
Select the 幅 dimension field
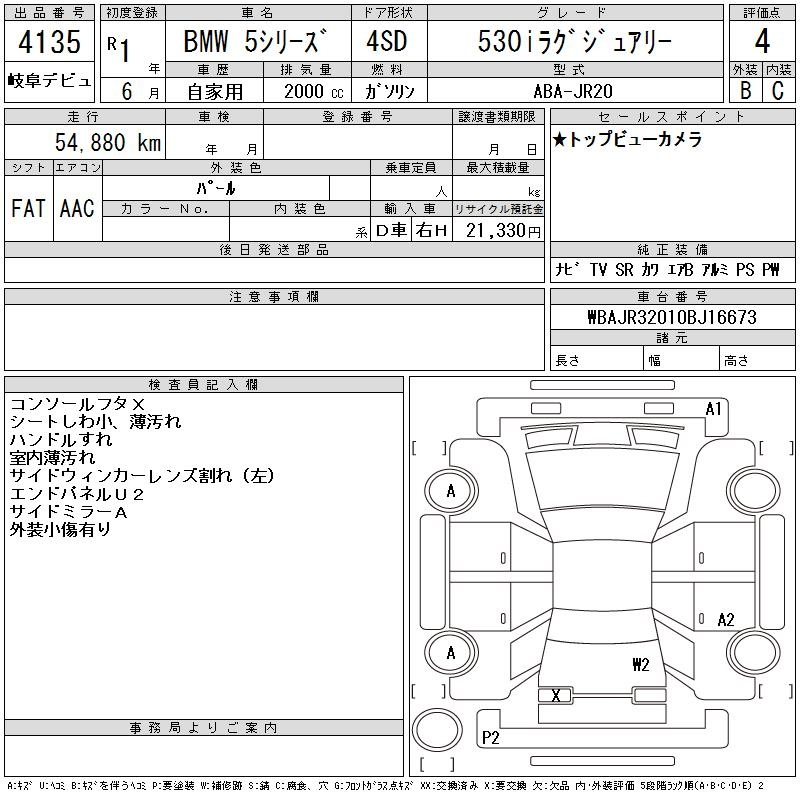click(681, 360)
